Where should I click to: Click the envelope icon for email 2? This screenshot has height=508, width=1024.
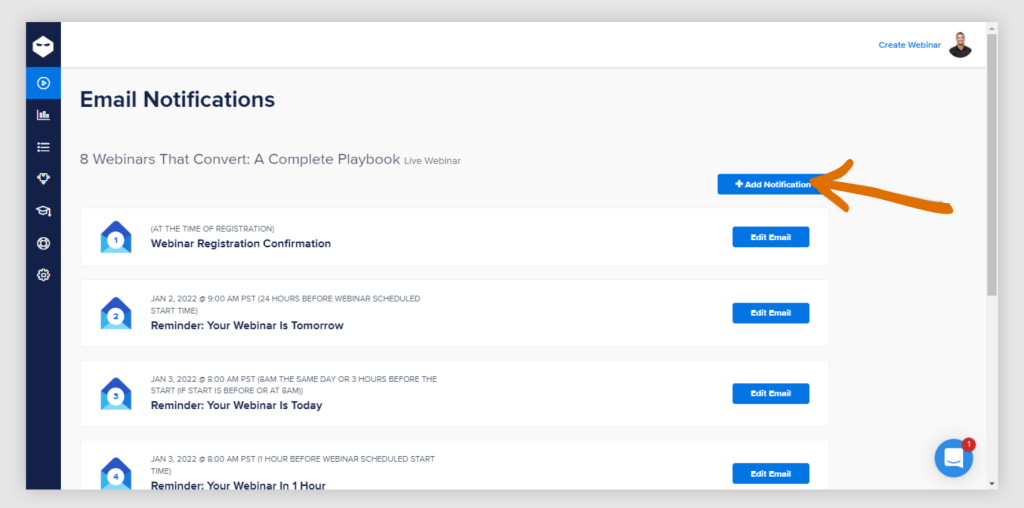(116, 313)
